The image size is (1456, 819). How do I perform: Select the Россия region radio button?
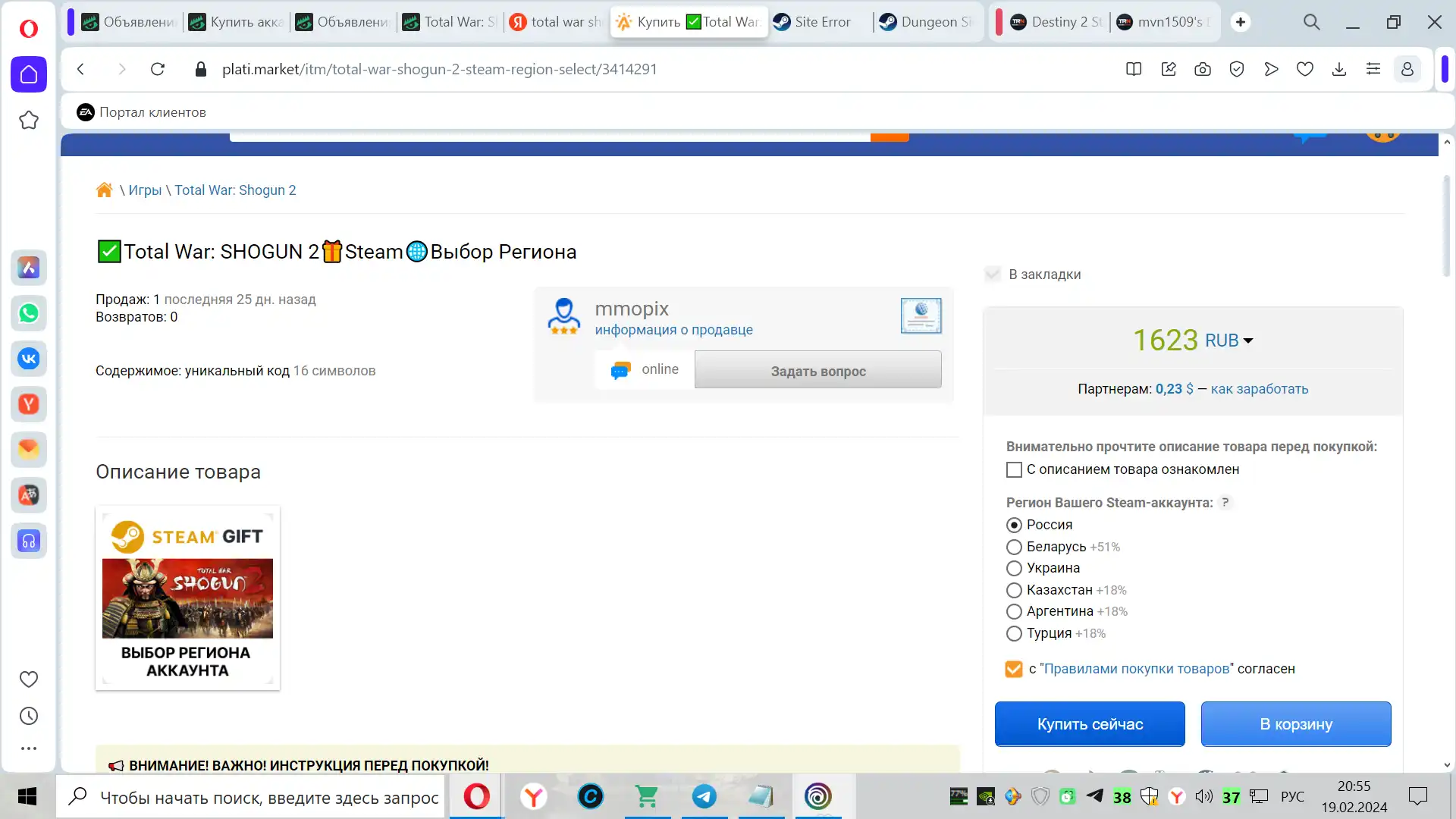tap(1014, 525)
